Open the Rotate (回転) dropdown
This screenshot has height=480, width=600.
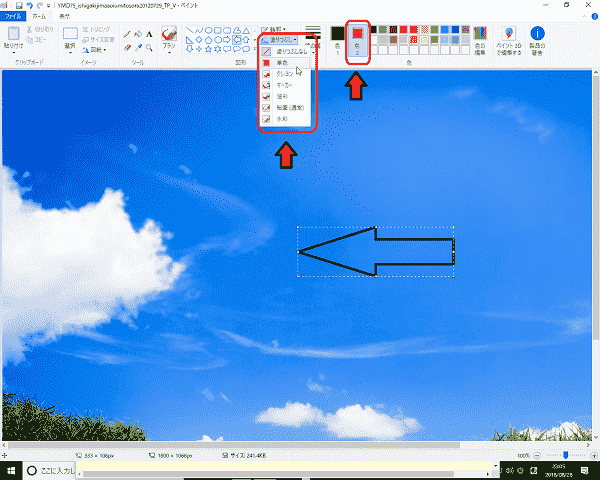(94, 50)
